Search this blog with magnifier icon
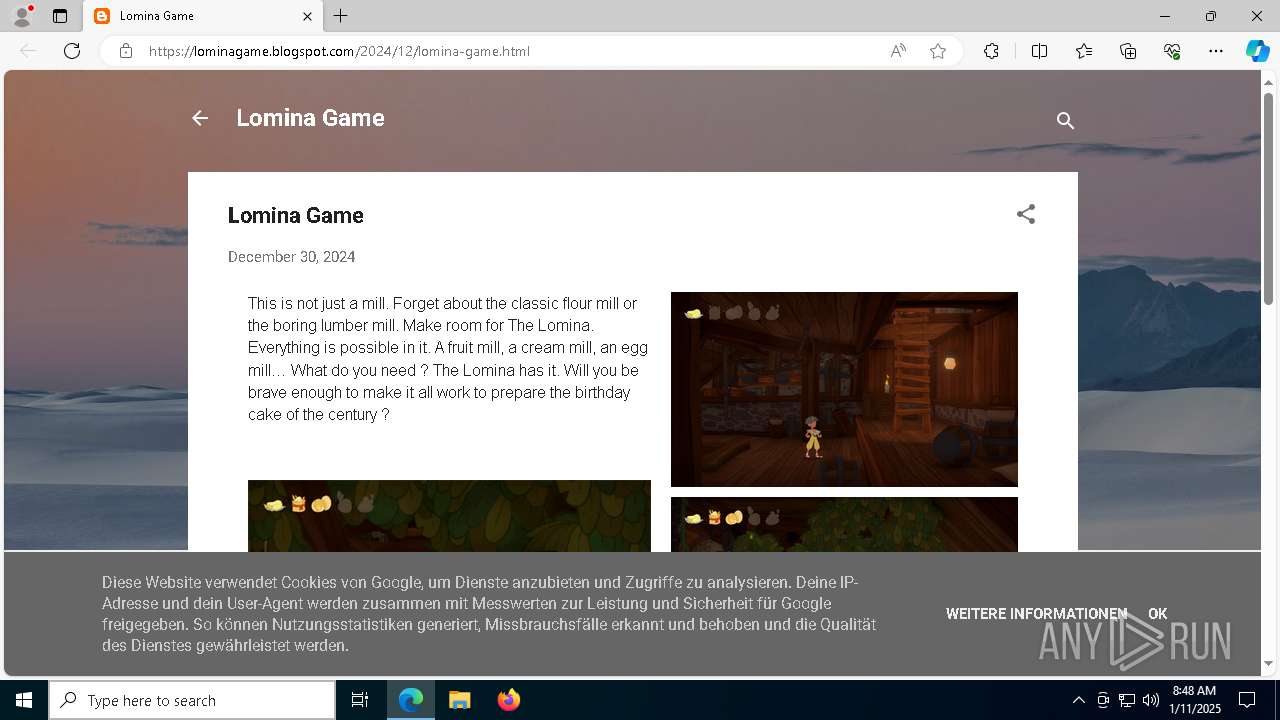 point(1065,120)
